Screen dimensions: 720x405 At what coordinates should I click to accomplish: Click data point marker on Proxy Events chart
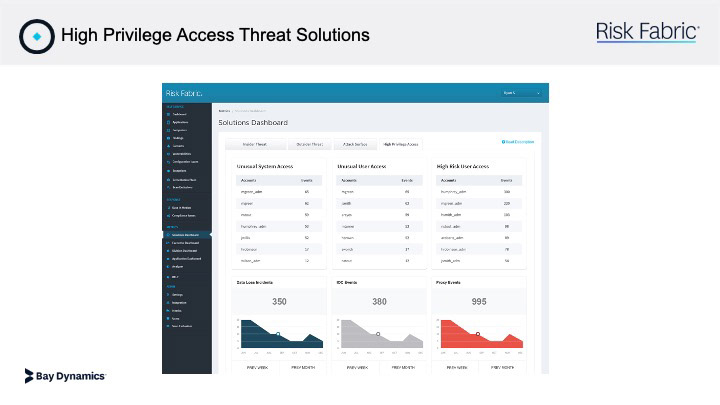click(x=478, y=334)
